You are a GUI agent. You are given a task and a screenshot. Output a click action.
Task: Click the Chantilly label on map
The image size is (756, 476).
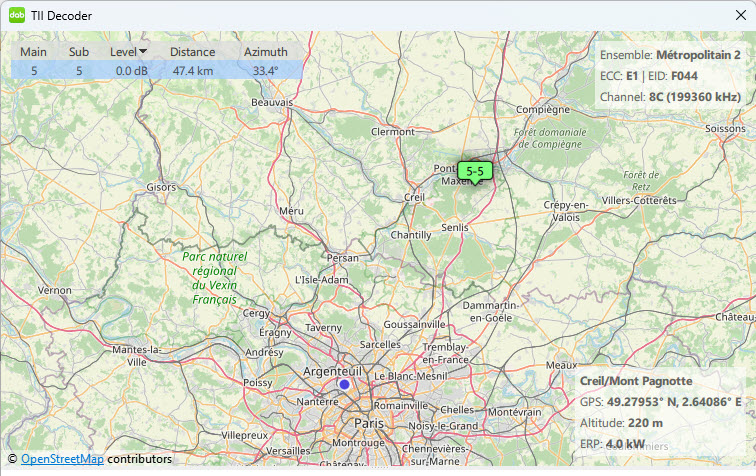pos(411,235)
